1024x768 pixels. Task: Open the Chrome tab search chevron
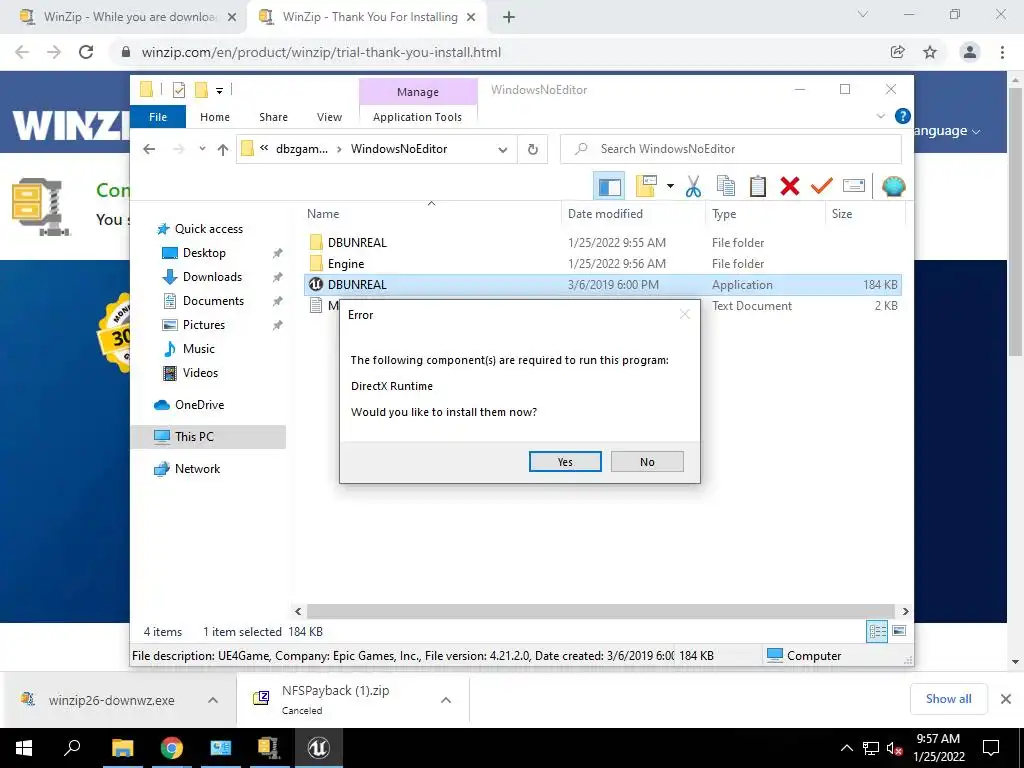click(863, 14)
